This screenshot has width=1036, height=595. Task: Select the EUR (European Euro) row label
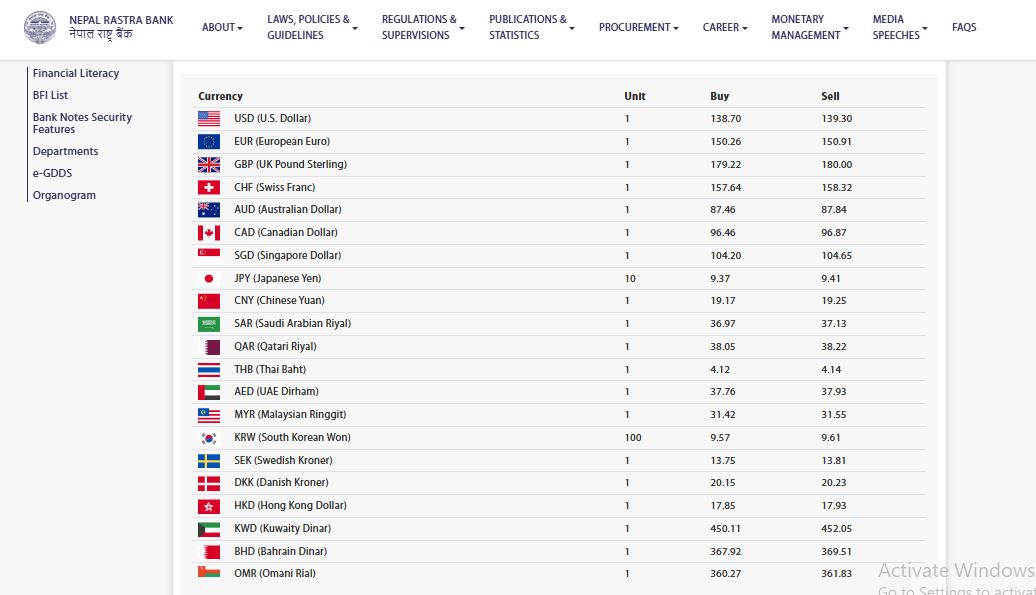pyautogui.click(x=281, y=141)
